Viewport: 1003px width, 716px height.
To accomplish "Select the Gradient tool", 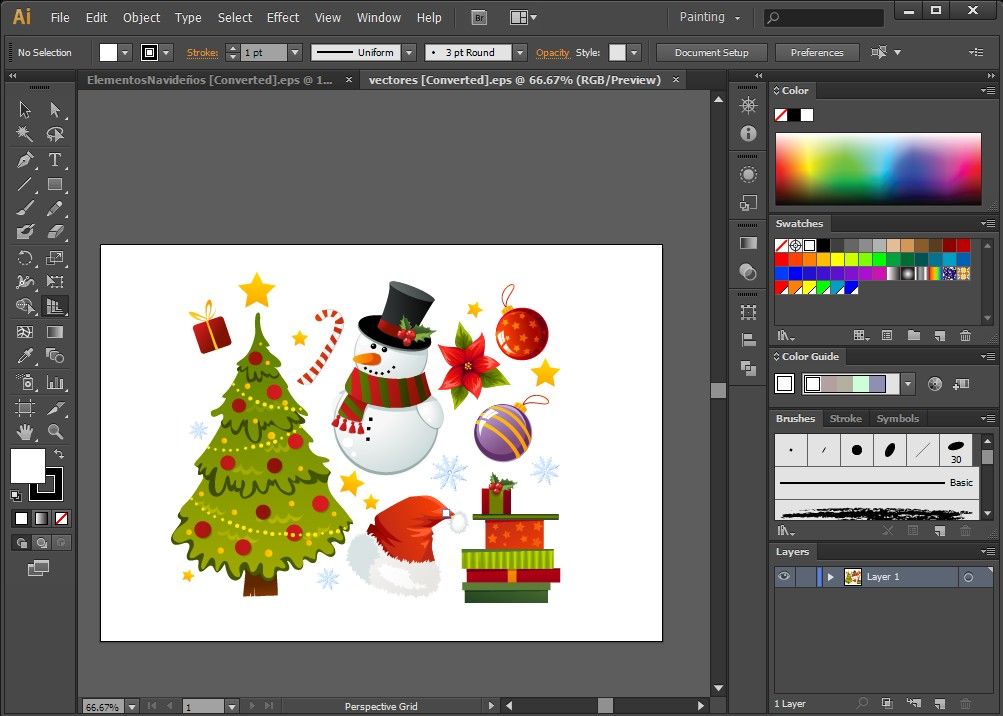I will coord(55,331).
